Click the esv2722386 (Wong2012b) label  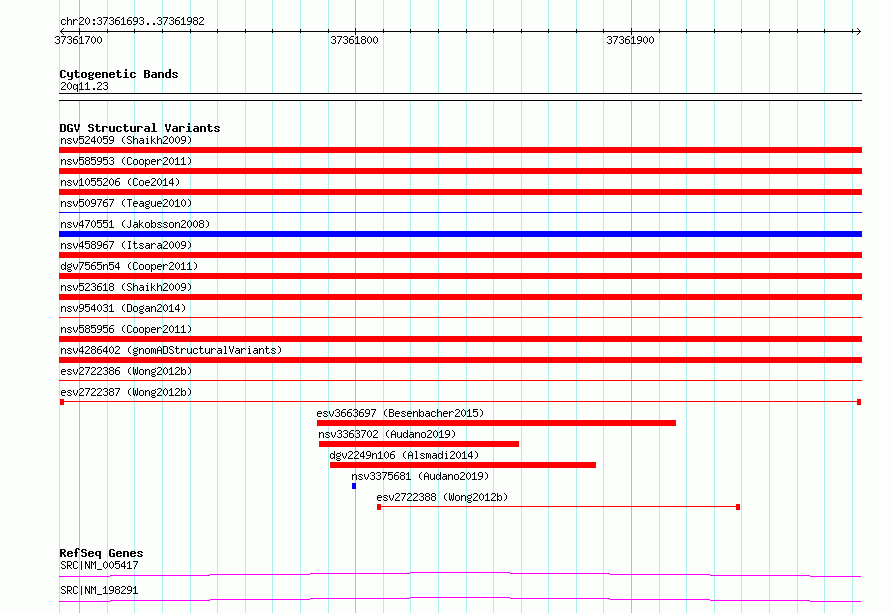point(126,371)
